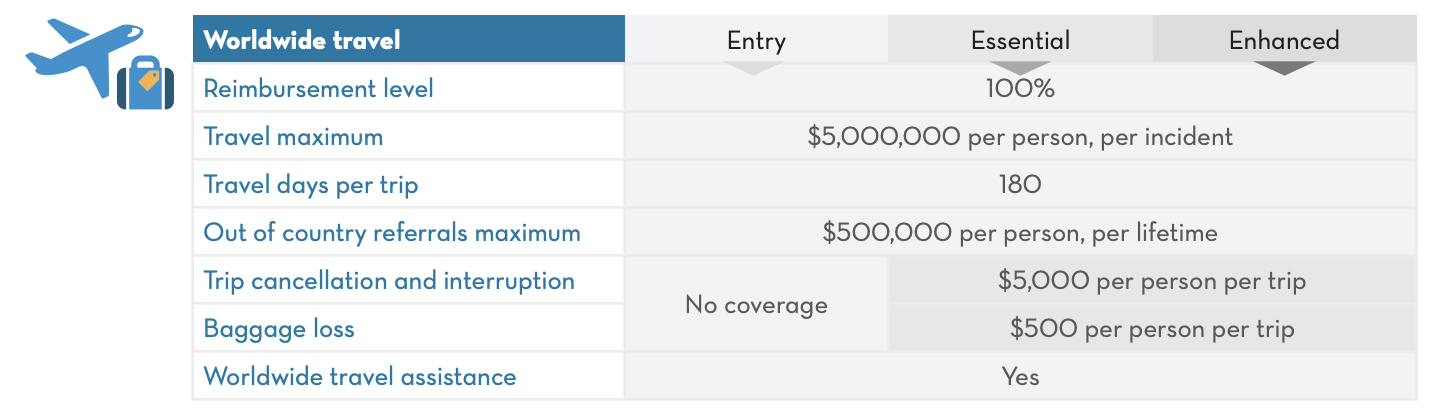Click the Reimbursement level row label
Image resolution: width=1440 pixels, height=418 pixels.
(x=318, y=88)
